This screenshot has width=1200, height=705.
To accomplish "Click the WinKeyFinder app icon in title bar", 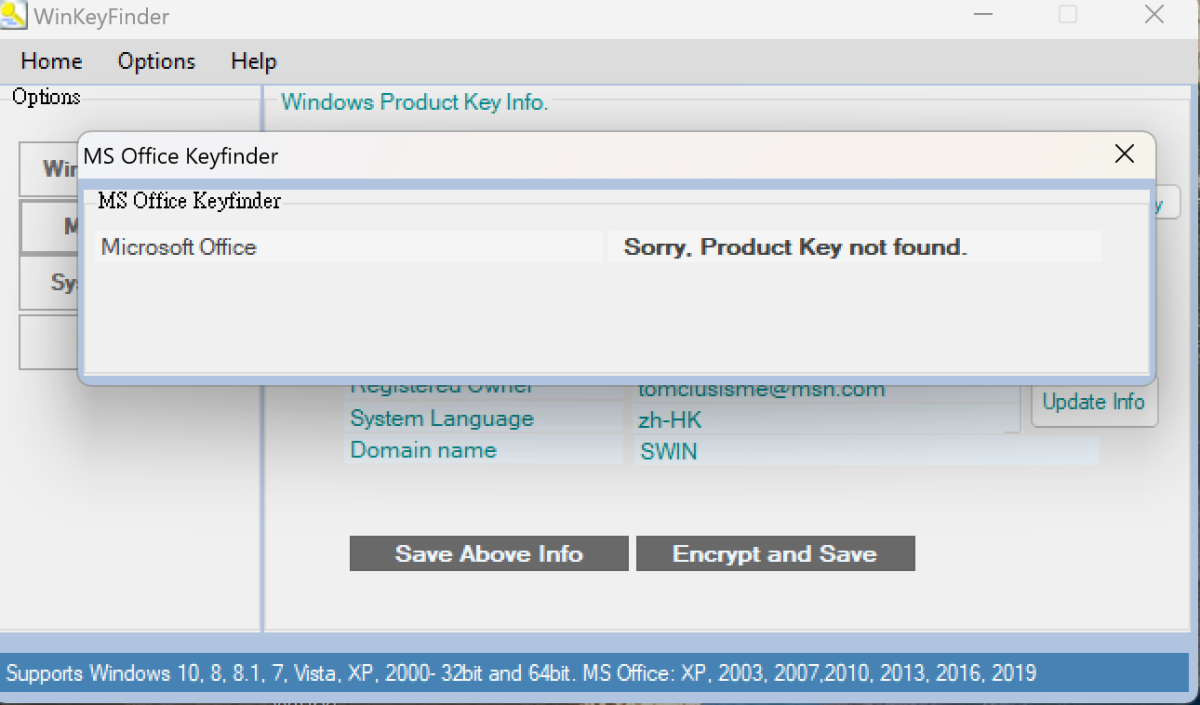I will click(x=14, y=16).
